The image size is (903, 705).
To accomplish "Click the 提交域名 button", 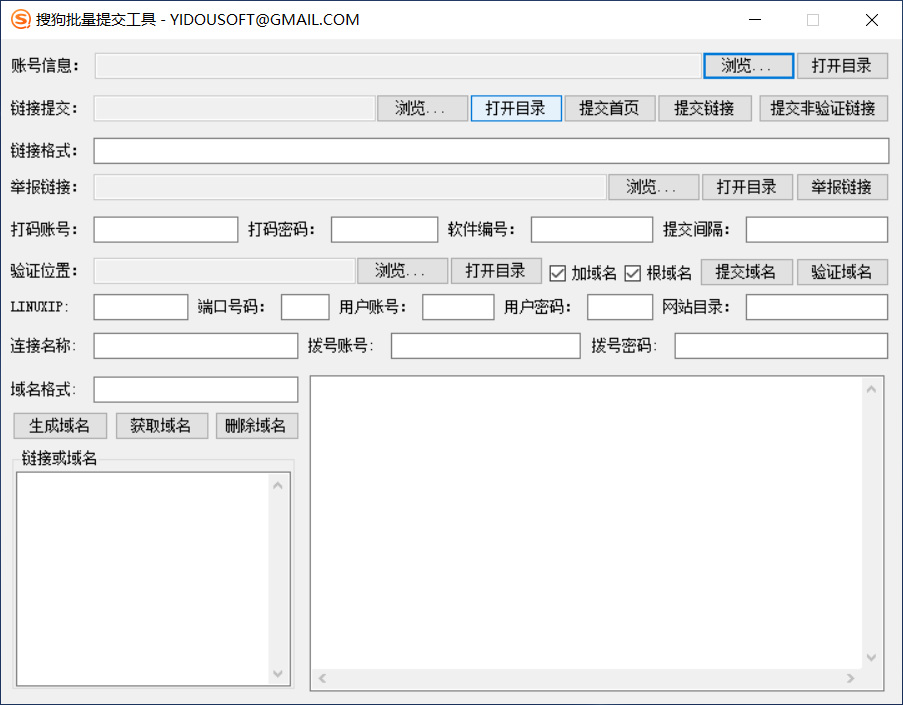I will click(x=746, y=272).
